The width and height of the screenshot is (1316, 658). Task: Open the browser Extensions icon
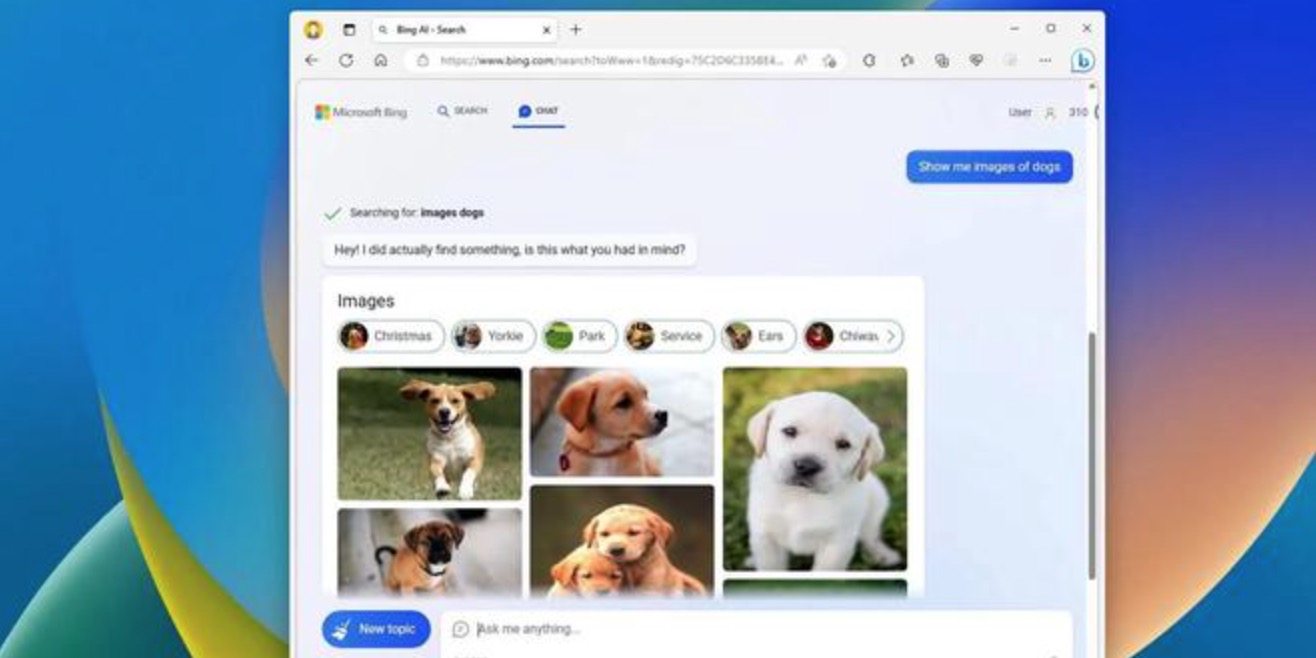point(869,61)
